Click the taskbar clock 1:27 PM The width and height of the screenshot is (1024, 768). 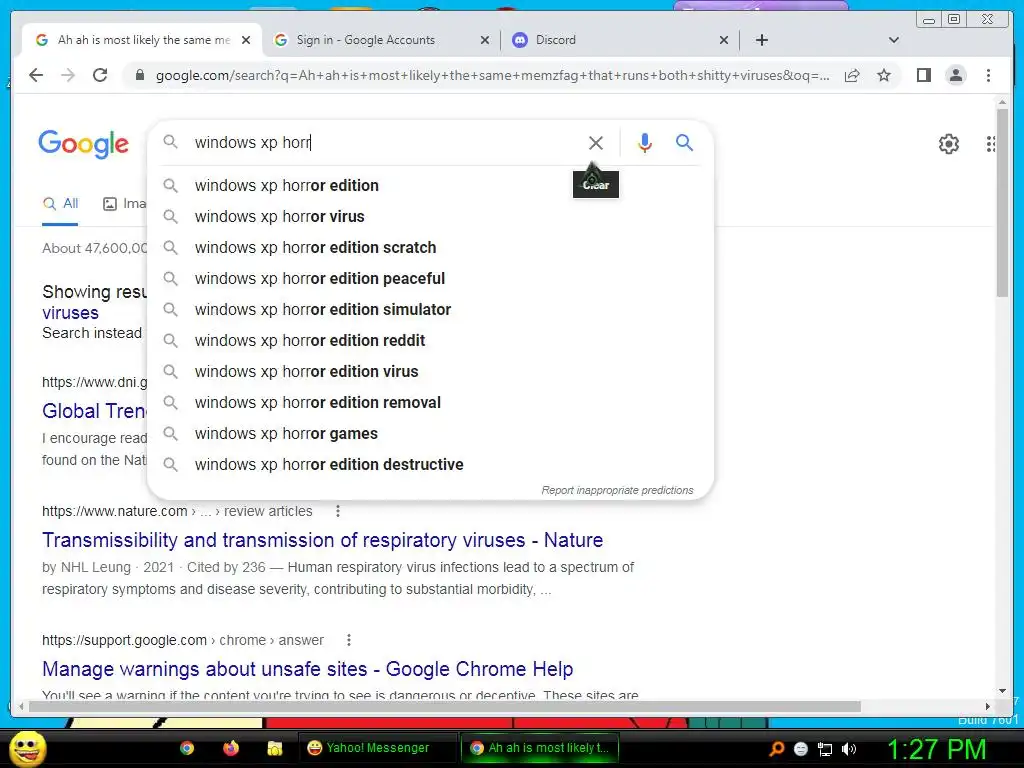(936, 749)
